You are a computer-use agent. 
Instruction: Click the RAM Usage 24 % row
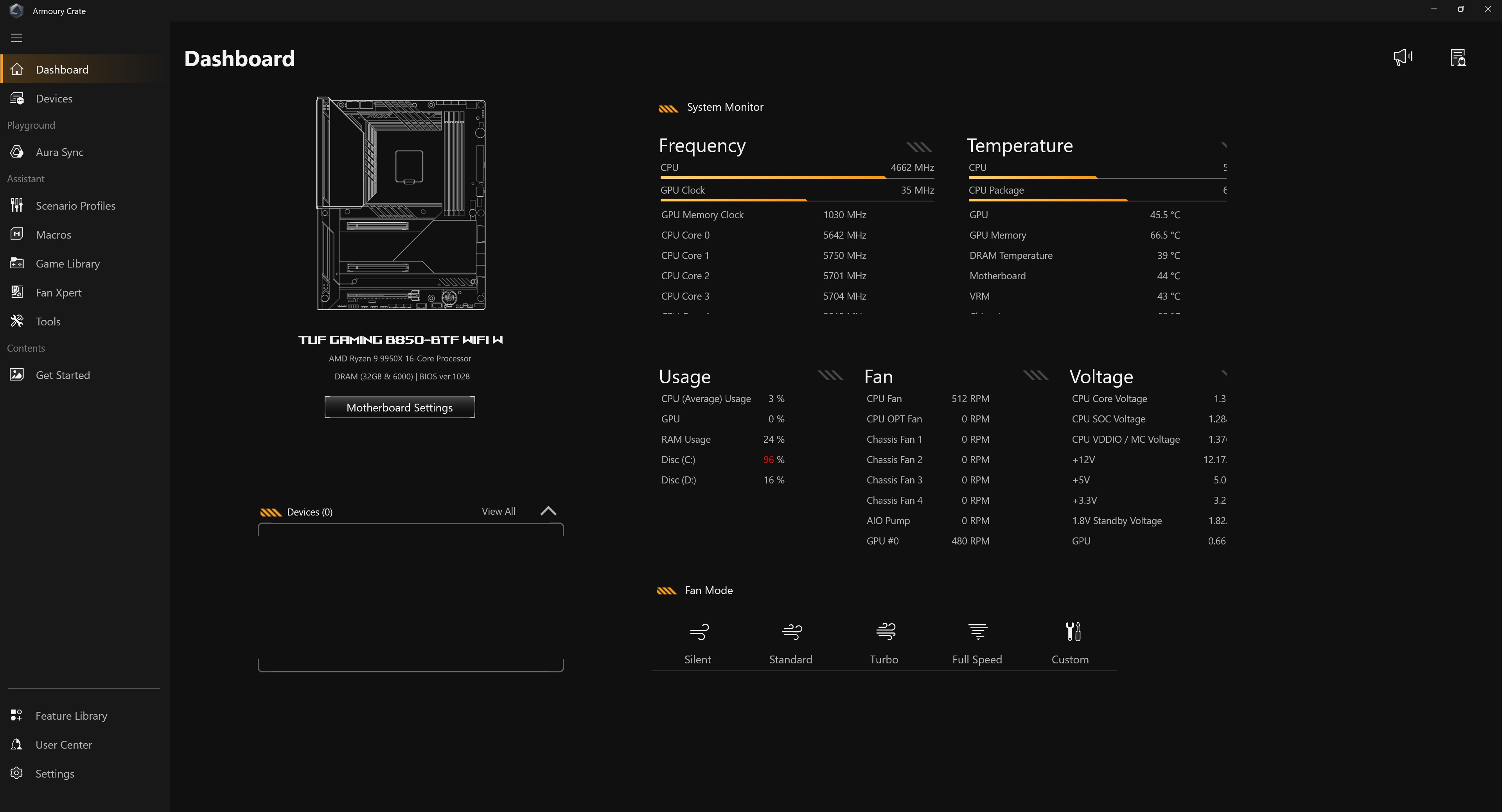tap(722, 439)
